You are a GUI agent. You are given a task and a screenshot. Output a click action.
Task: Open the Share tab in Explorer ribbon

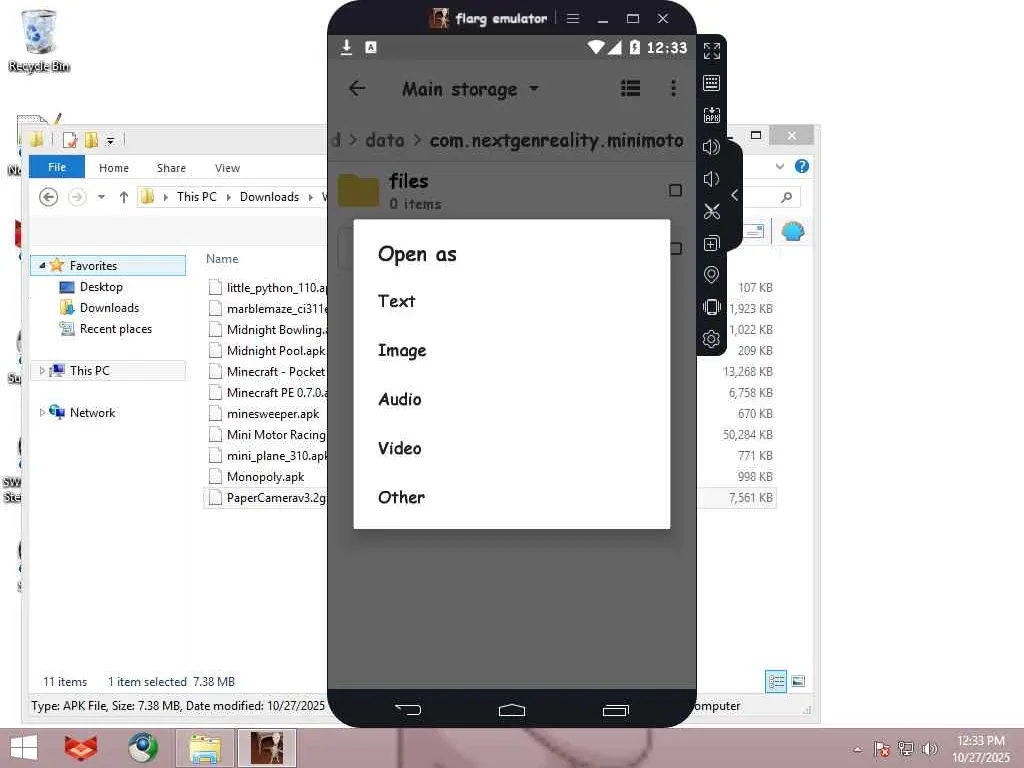pos(171,168)
